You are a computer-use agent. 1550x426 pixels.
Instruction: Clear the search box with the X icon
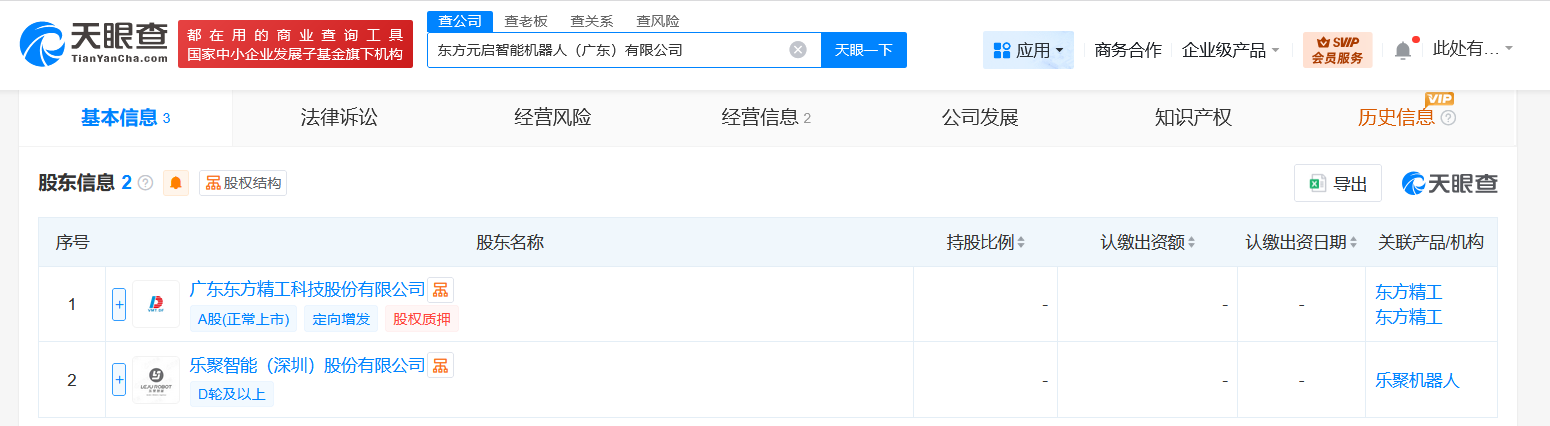click(798, 50)
